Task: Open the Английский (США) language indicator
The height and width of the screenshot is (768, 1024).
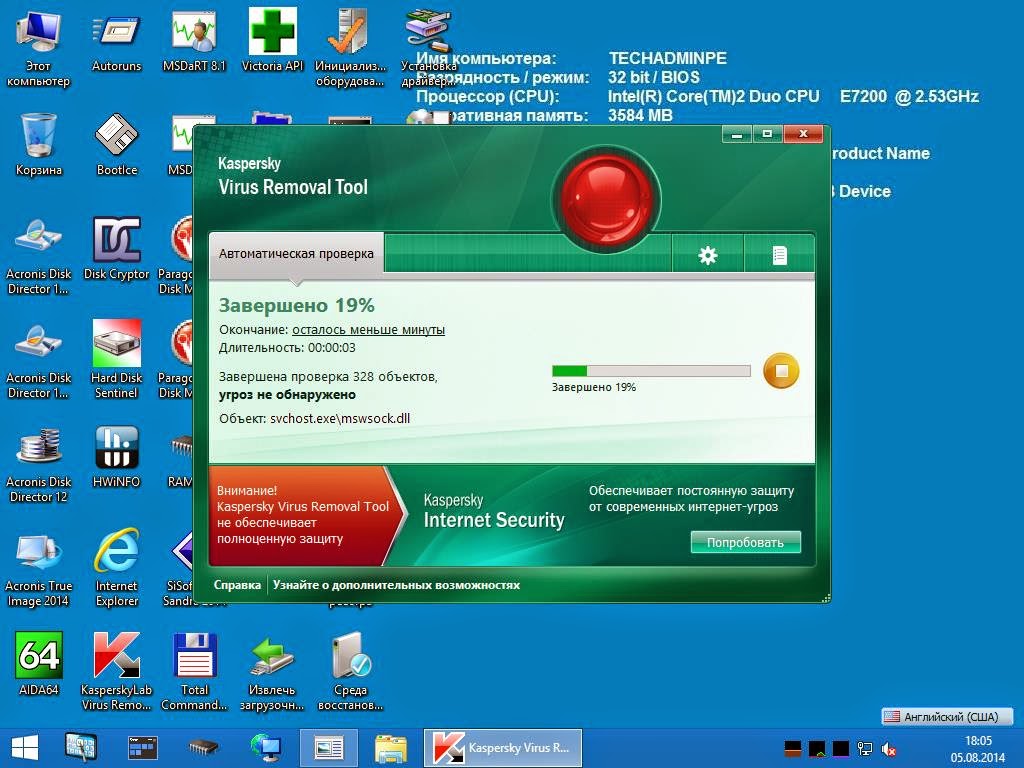Action: click(947, 716)
